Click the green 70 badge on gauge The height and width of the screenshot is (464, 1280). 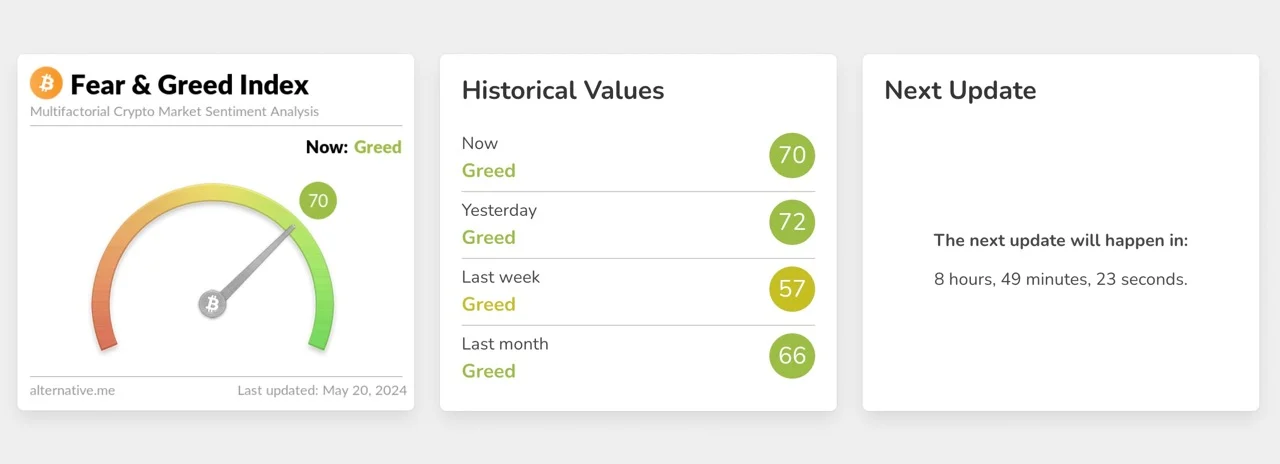tap(318, 201)
